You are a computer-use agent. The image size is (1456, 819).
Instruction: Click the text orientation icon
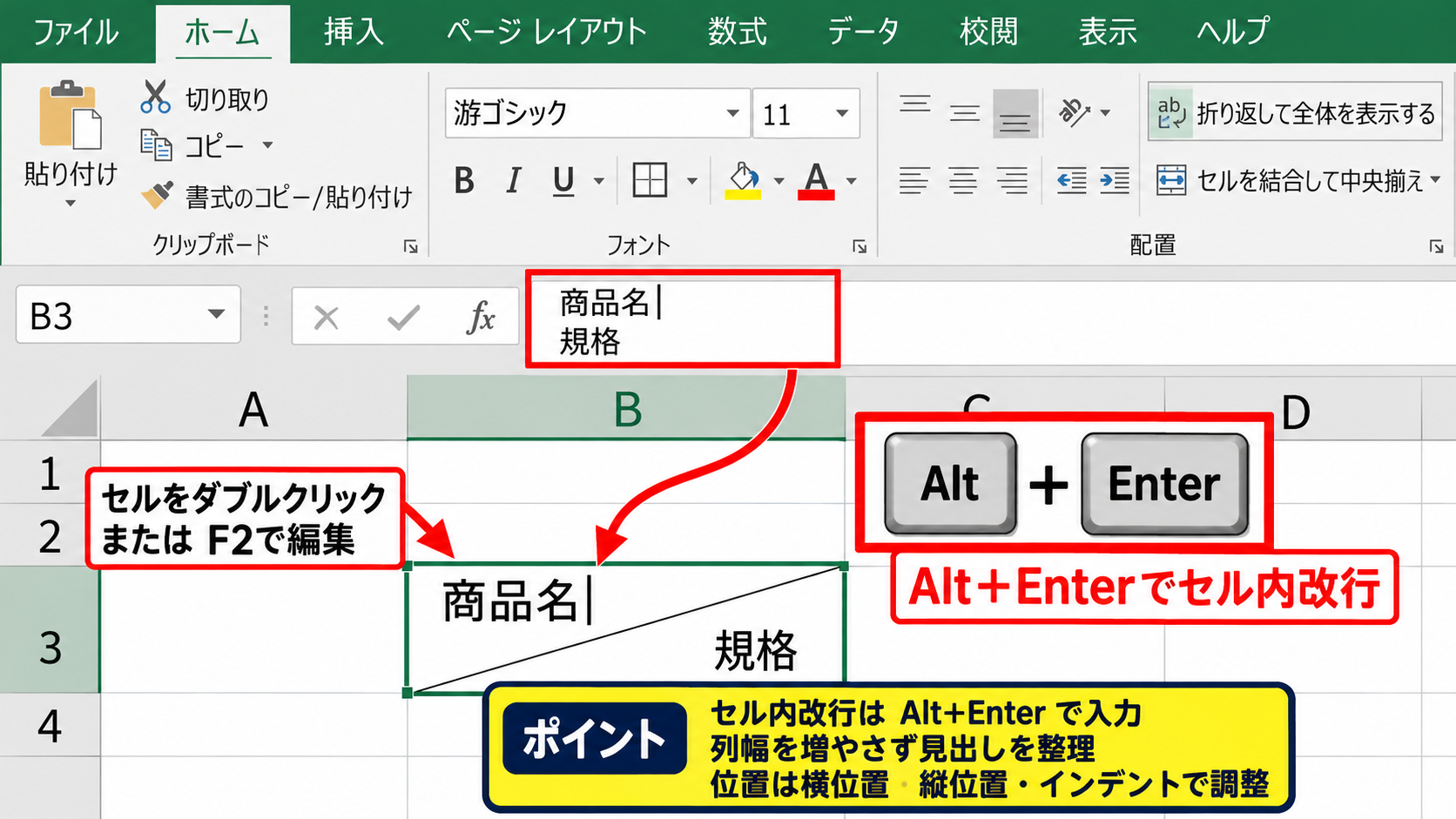point(1075,112)
